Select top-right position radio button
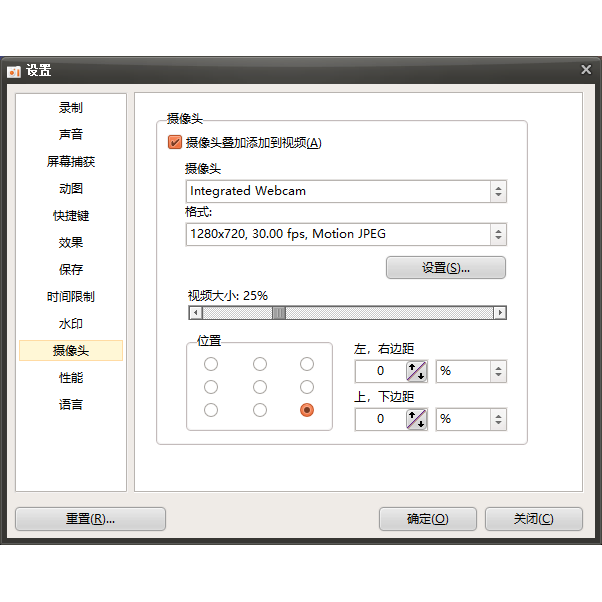Image resolution: width=602 pixels, height=602 pixels. point(307,364)
